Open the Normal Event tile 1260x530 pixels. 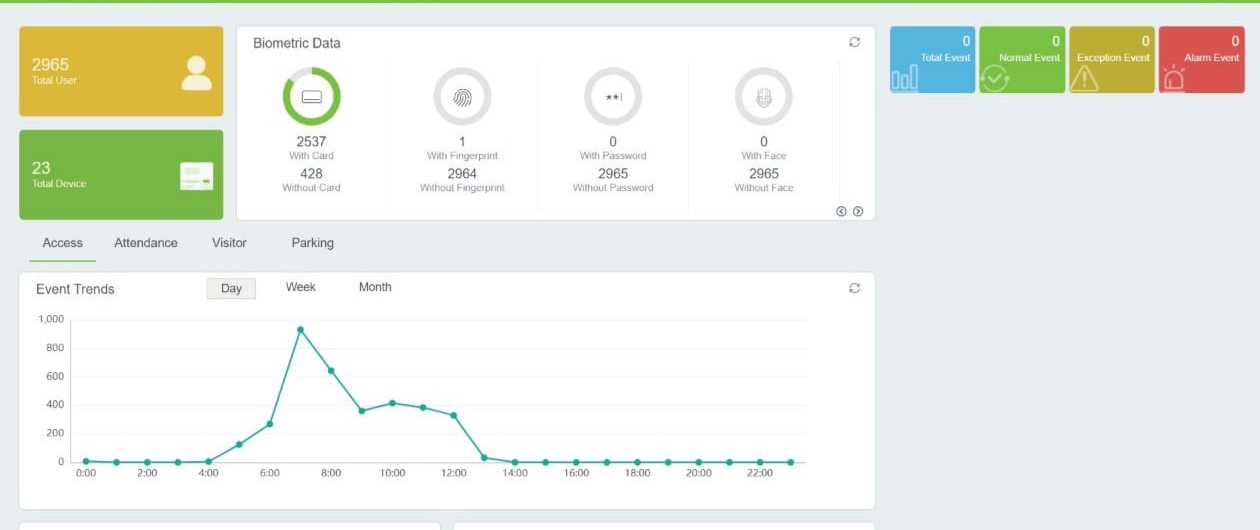pos(1022,60)
